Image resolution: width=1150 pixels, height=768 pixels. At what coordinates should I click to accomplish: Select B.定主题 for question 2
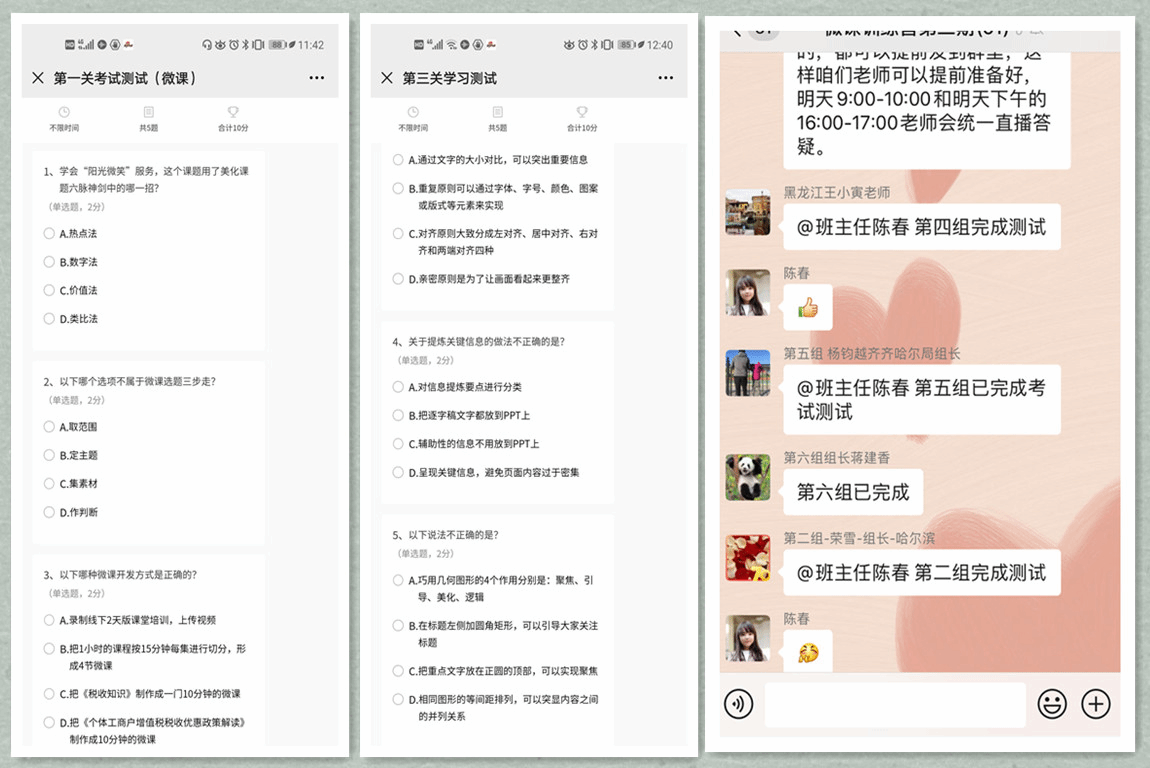49,455
